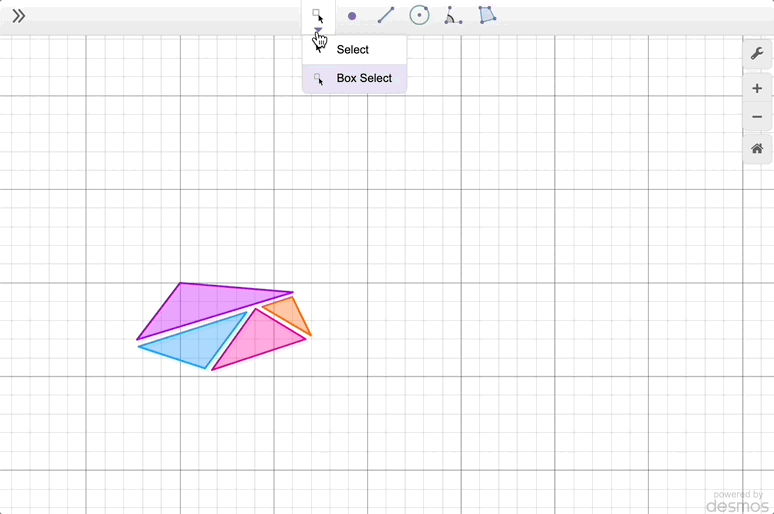Activate the Polygon tool
Viewport: 774px width, 514px height.
(487, 16)
